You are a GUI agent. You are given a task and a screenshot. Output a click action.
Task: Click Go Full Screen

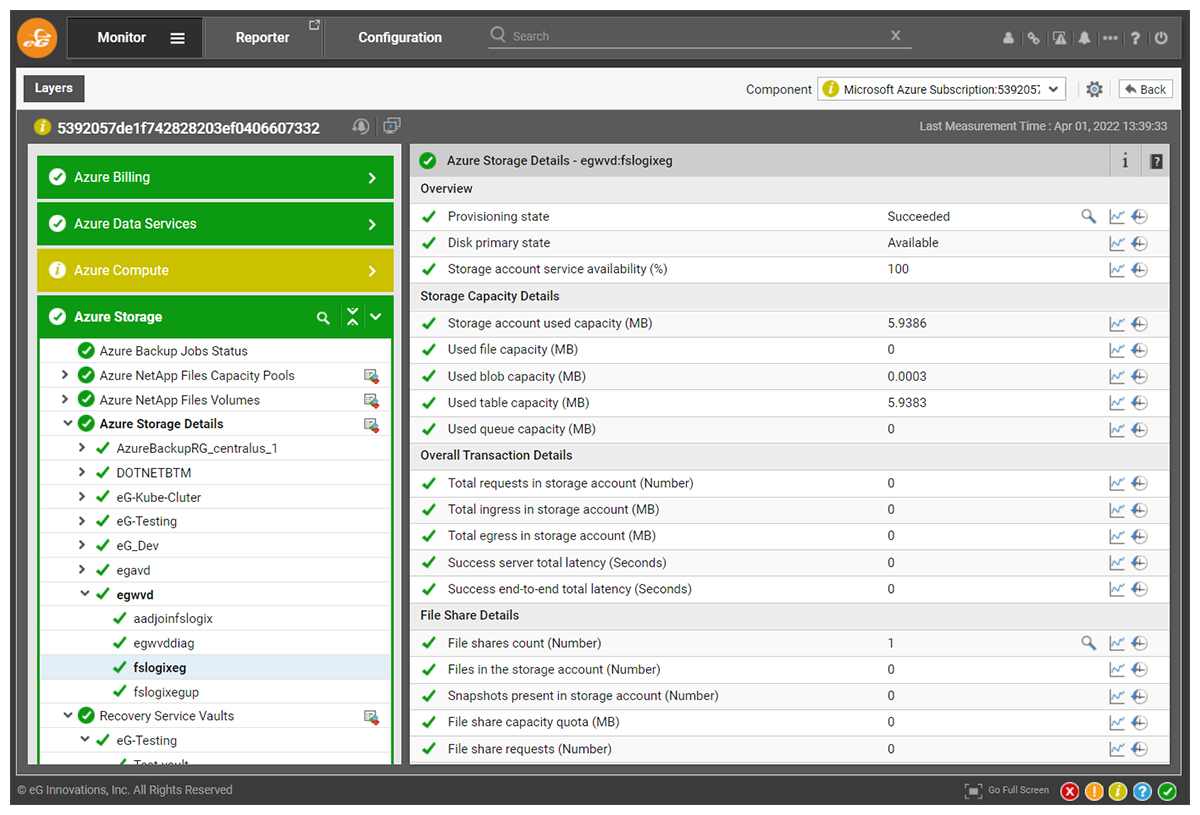(x=1007, y=790)
